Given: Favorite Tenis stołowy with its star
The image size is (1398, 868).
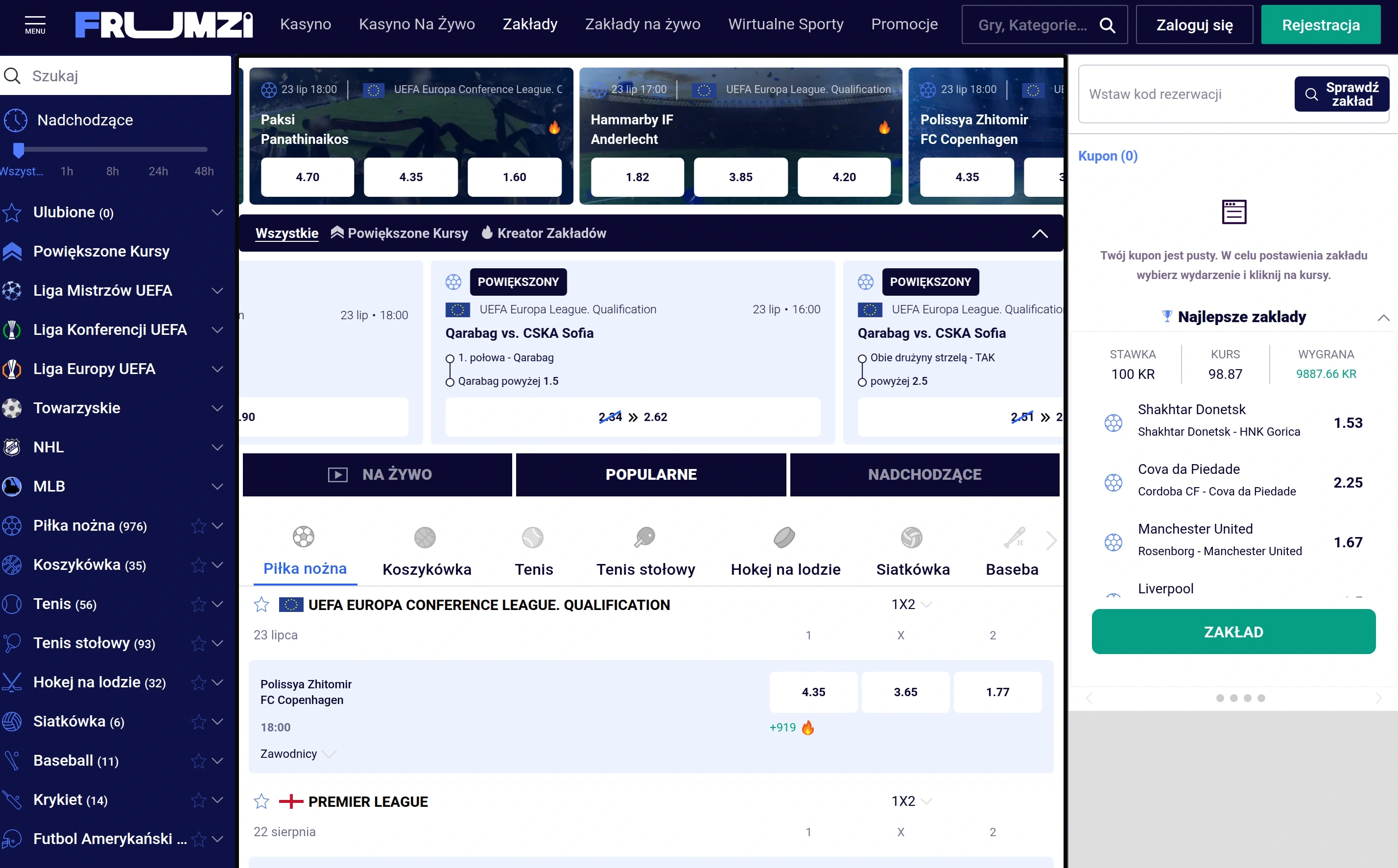Looking at the screenshot, I should (x=199, y=643).
